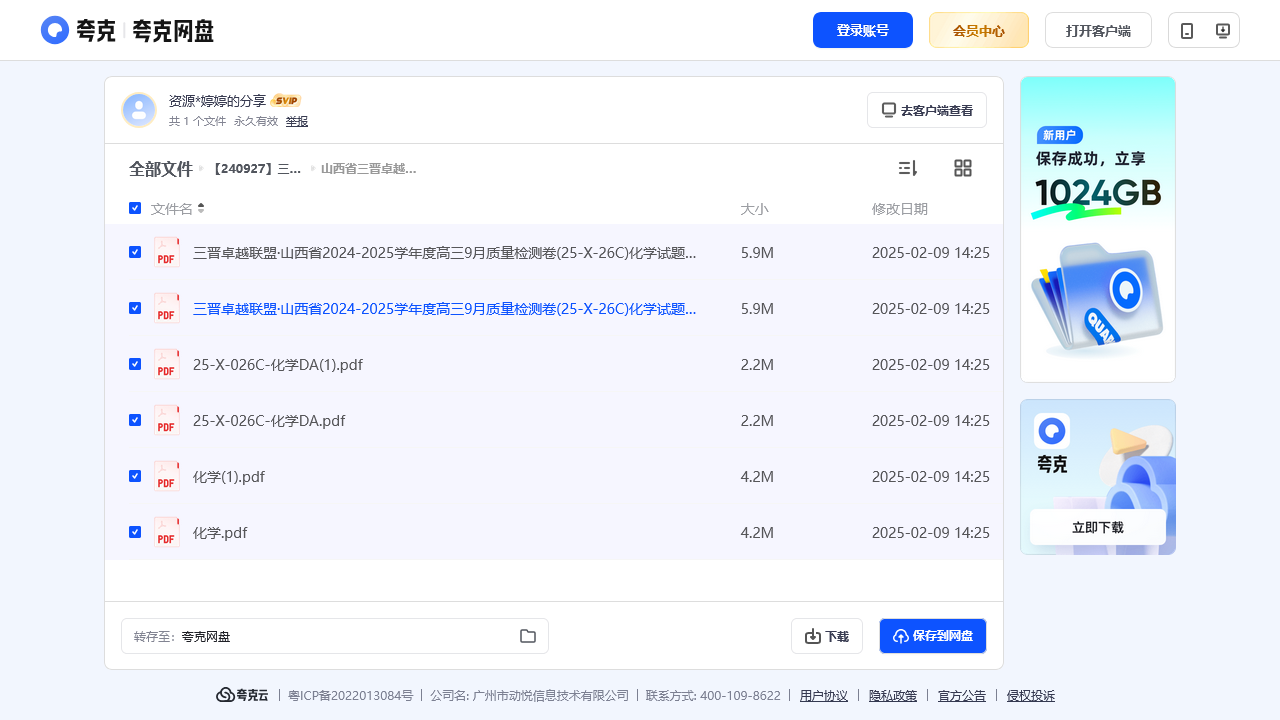The image size is (1280, 720).
Task: Click 立即下载 in the Quark ad
Action: [x=1098, y=527]
